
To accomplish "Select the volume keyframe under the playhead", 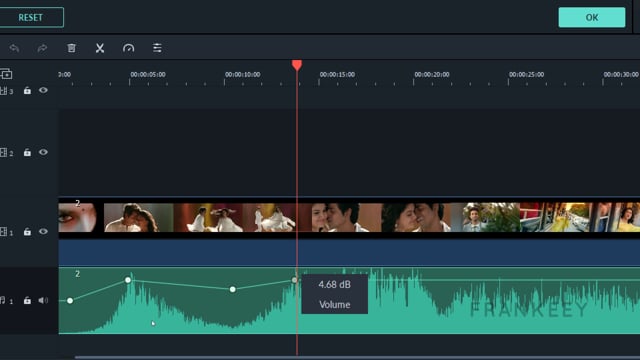I will [295, 280].
